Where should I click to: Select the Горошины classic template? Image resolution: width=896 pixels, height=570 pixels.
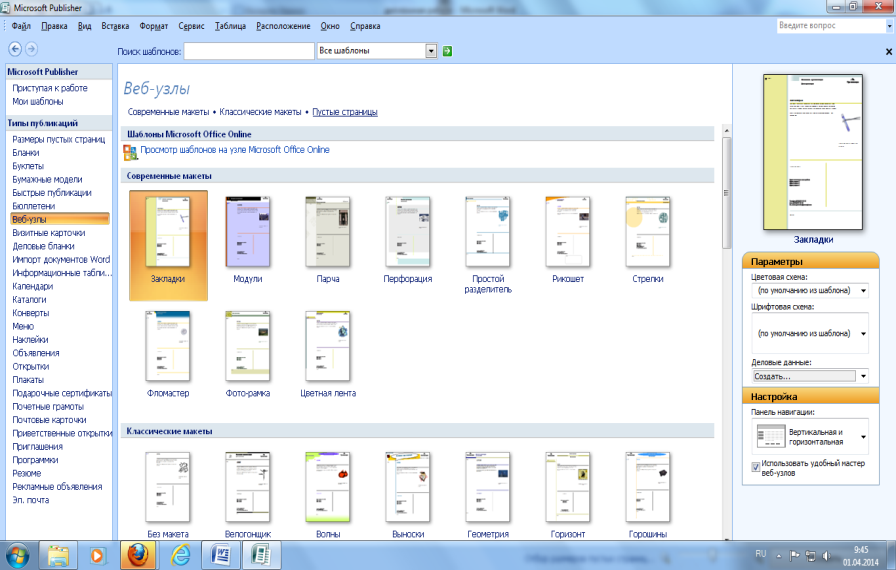click(x=648, y=487)
